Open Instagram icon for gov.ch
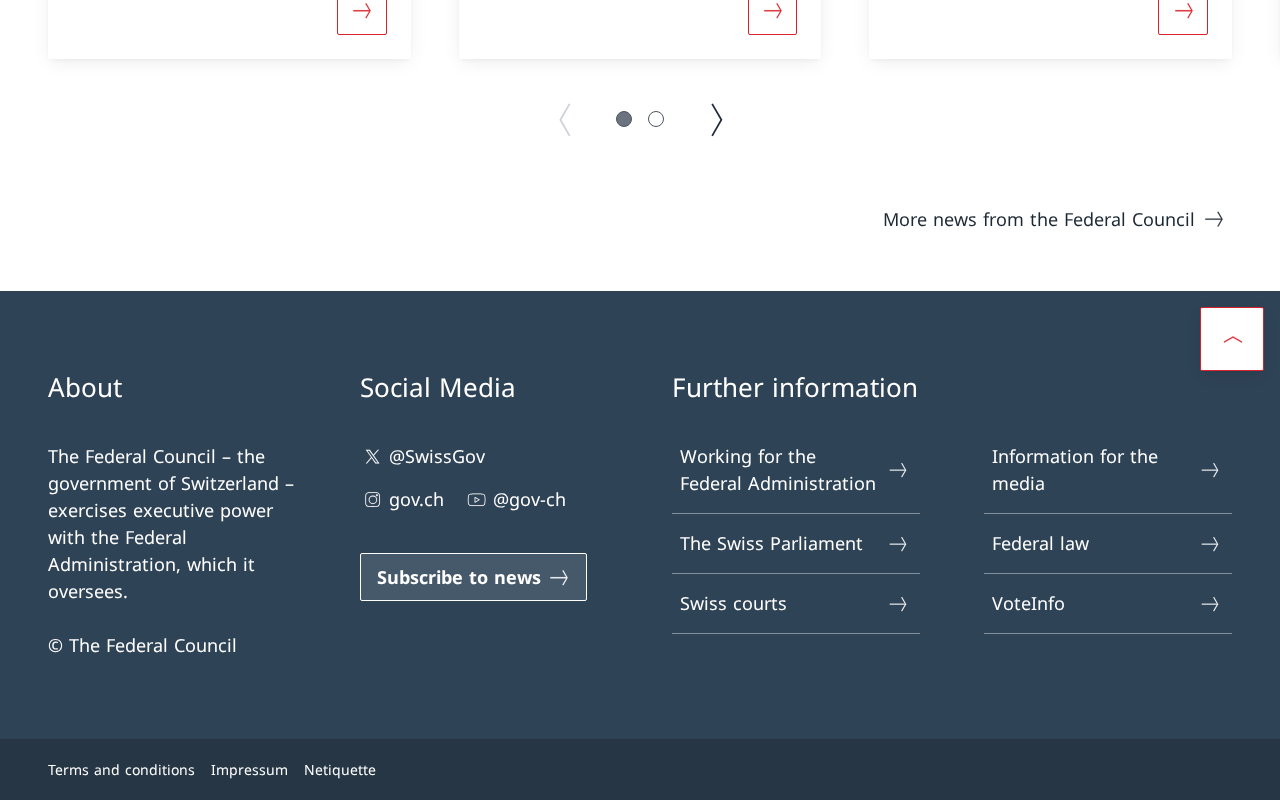The image size is (1280, 800). pos(372,500)
